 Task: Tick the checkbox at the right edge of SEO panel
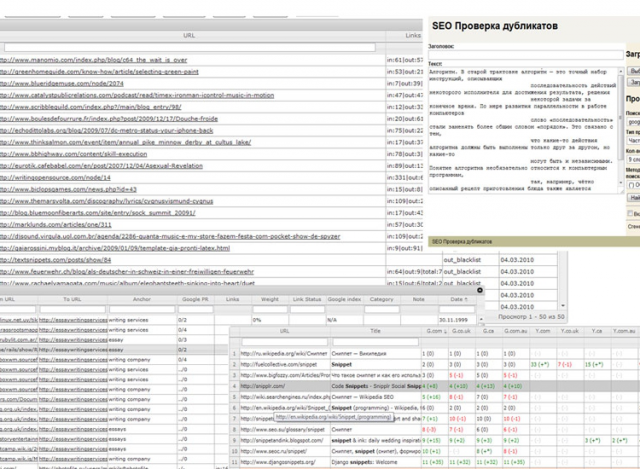point(630,213)
